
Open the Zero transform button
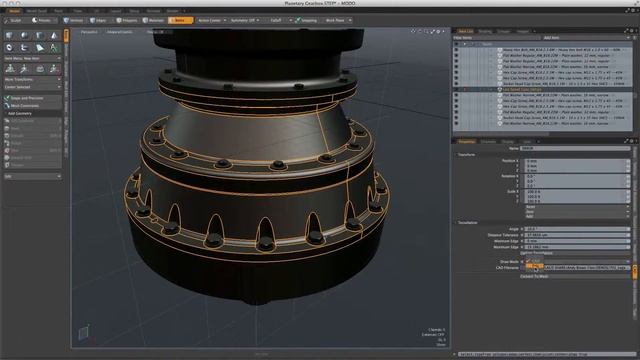click(x=577, y=211)
